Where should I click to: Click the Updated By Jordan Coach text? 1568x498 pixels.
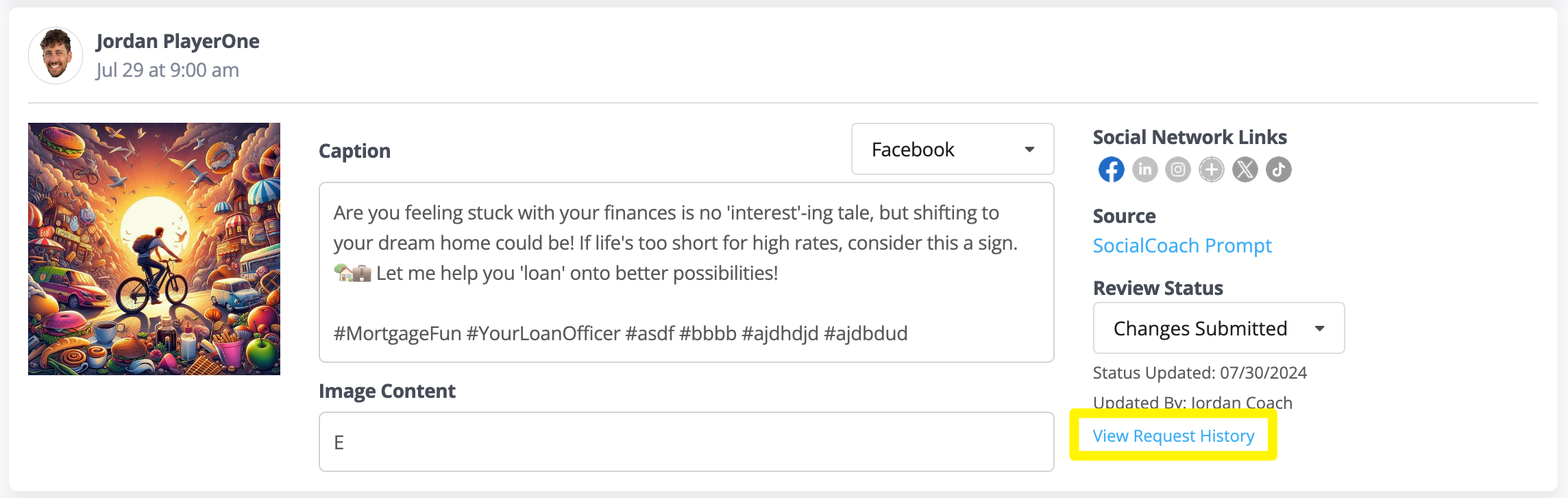click(1192, 403)
